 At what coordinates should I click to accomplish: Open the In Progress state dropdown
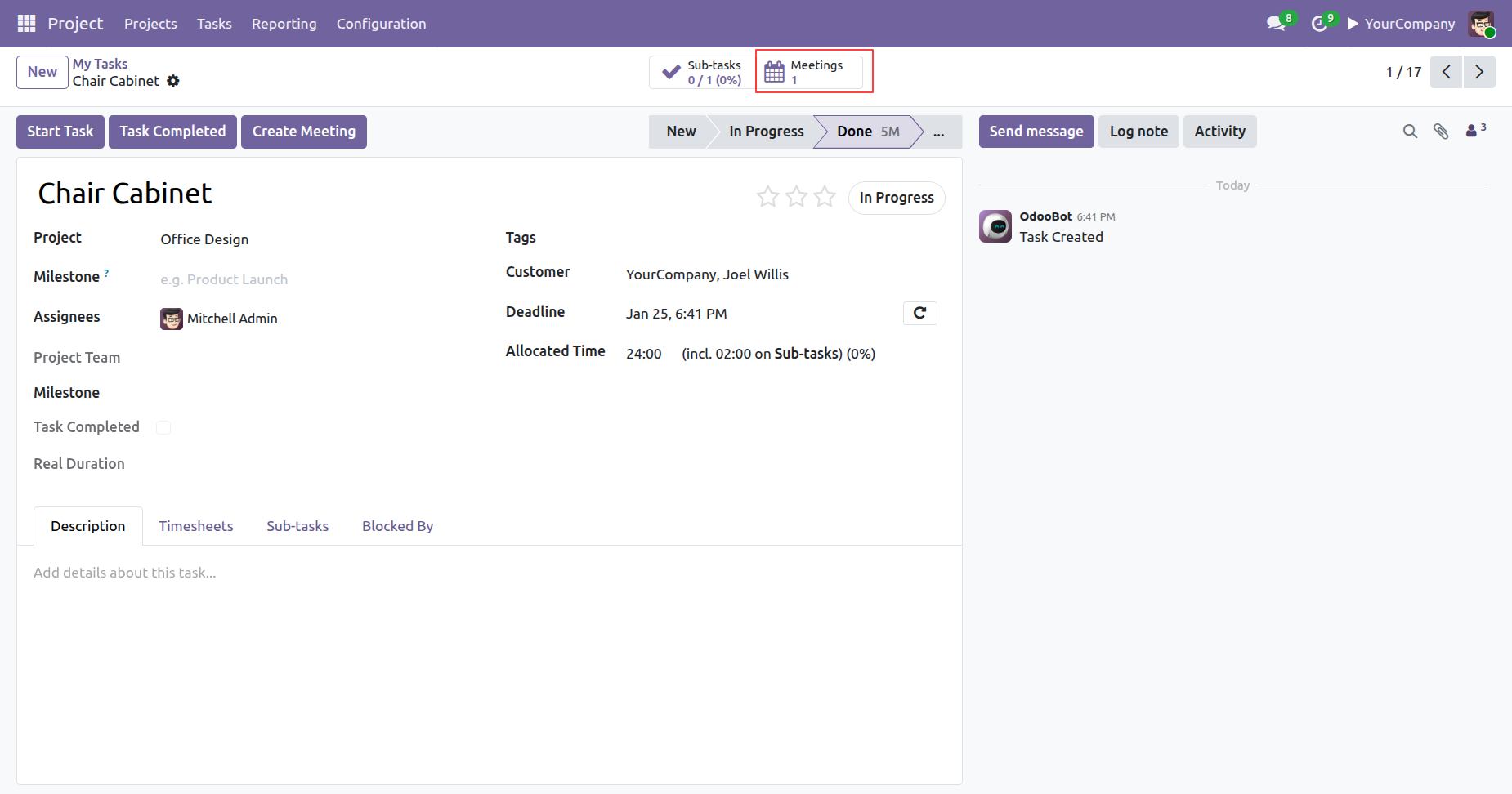click(896, 198)
